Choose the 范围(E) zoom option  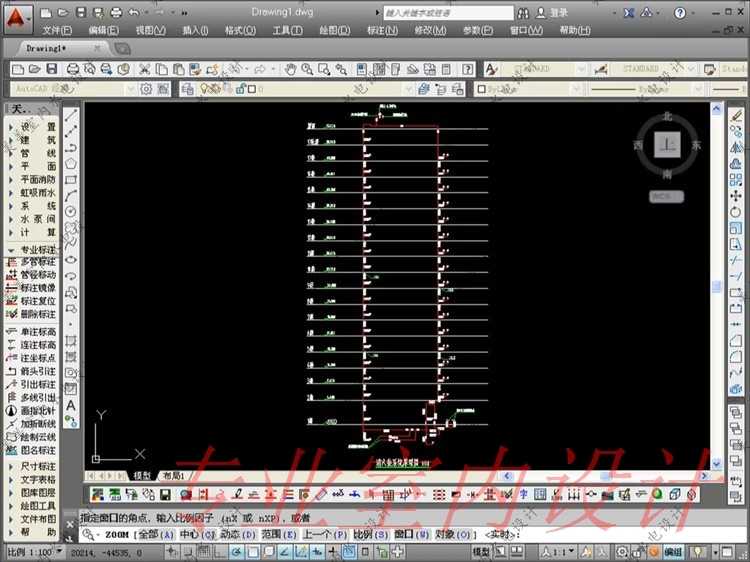[279, 534]
